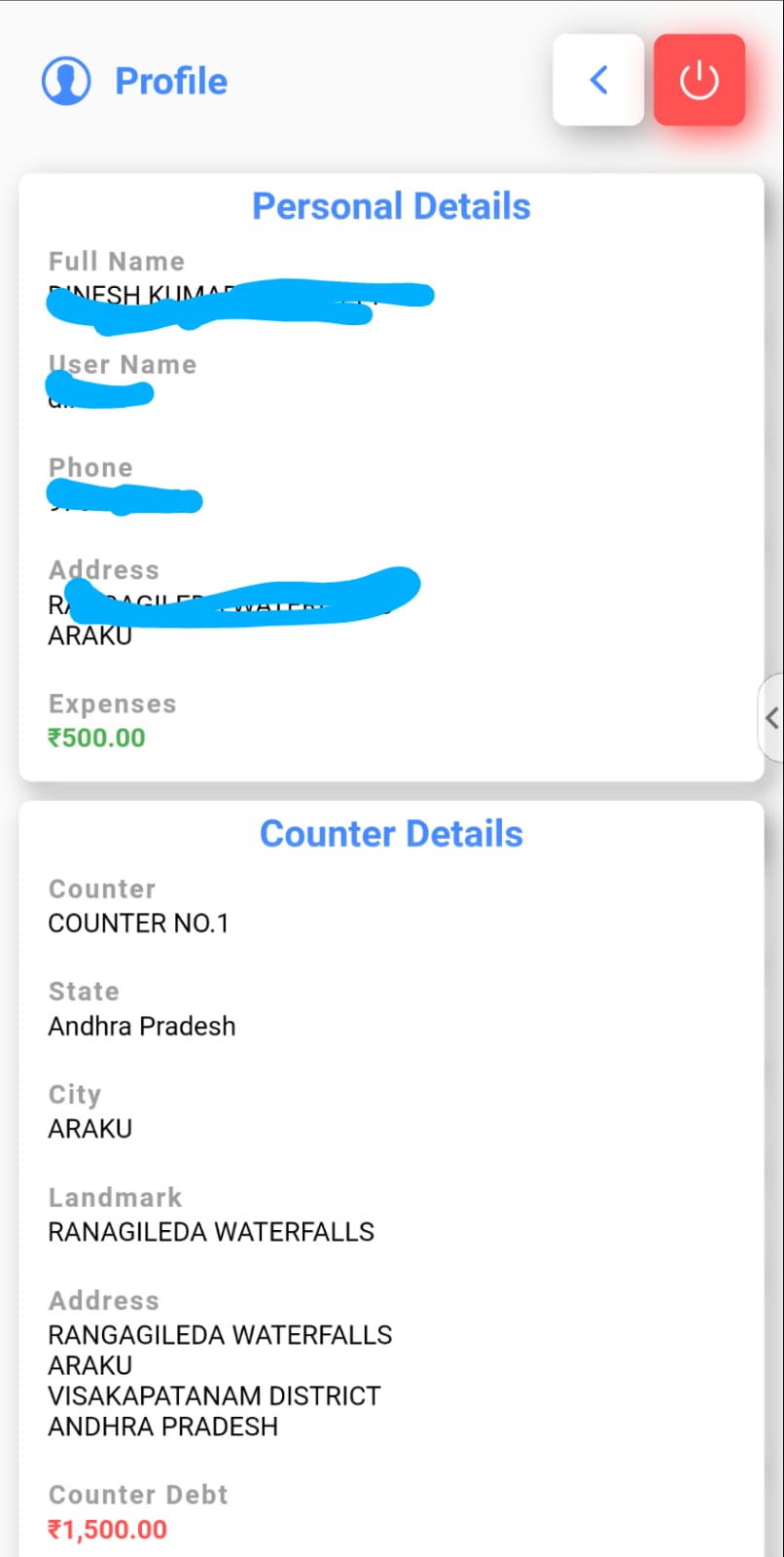Click the Counter Debt label
784x1557 pixels.
[138, 1495]
